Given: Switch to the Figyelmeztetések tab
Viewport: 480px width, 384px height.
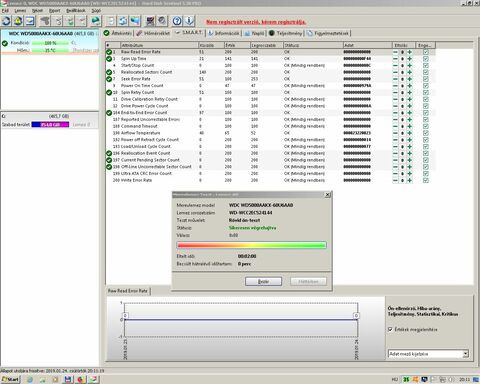Looking at the screenshot, I should pyautogui.click(x=328, y=33).
